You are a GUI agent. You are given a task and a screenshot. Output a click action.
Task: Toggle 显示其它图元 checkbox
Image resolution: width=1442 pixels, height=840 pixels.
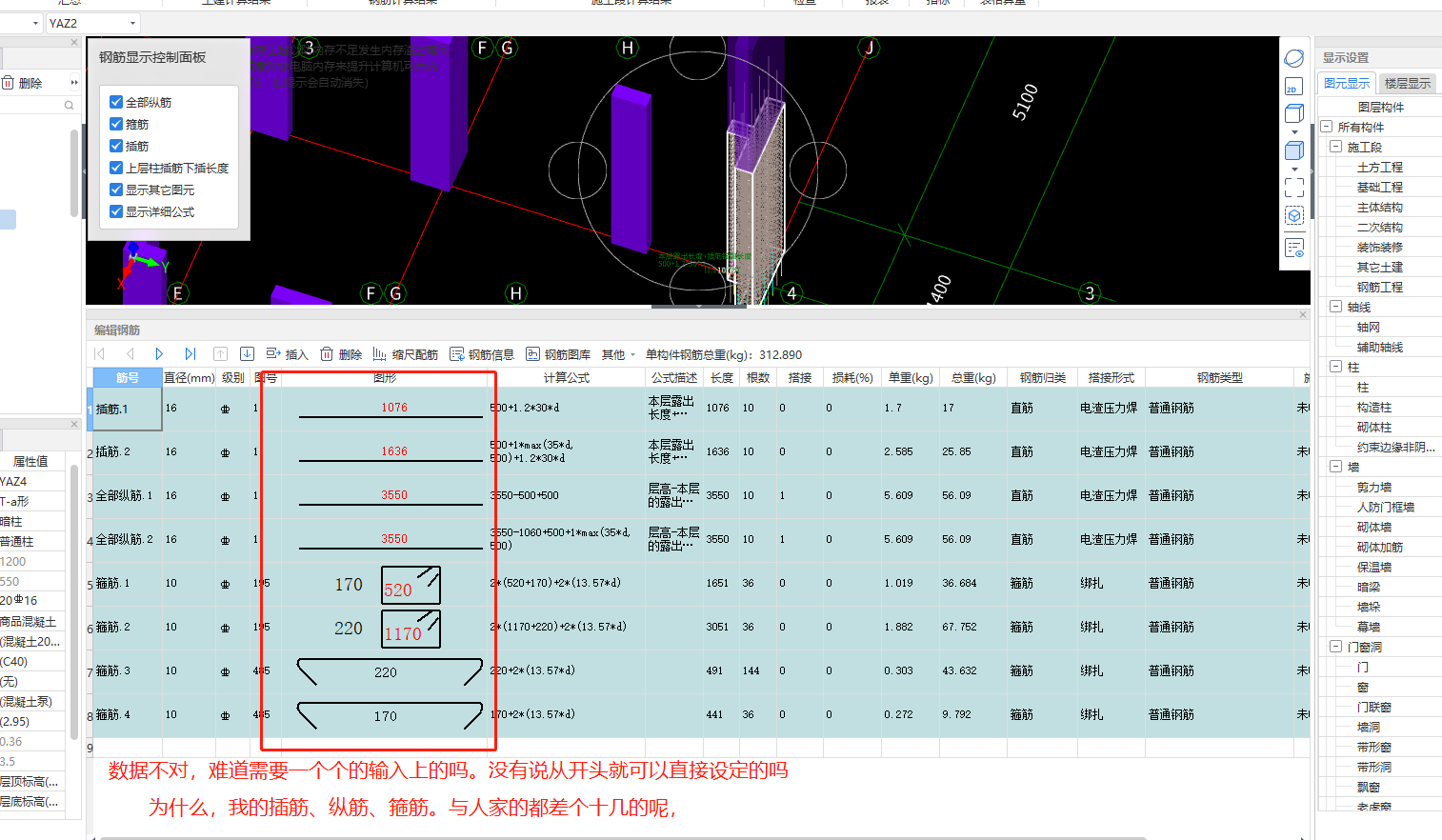(116, 190)
